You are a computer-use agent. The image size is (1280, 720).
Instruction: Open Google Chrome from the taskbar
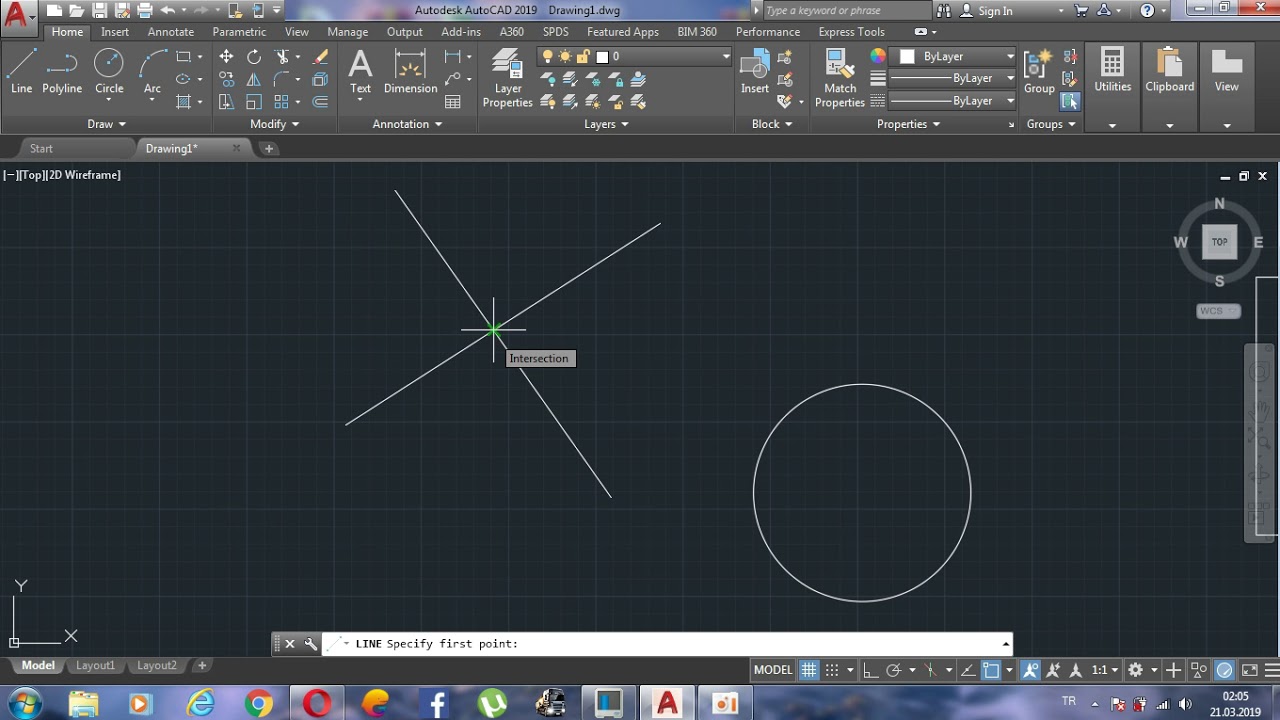(x=258, y=704)
